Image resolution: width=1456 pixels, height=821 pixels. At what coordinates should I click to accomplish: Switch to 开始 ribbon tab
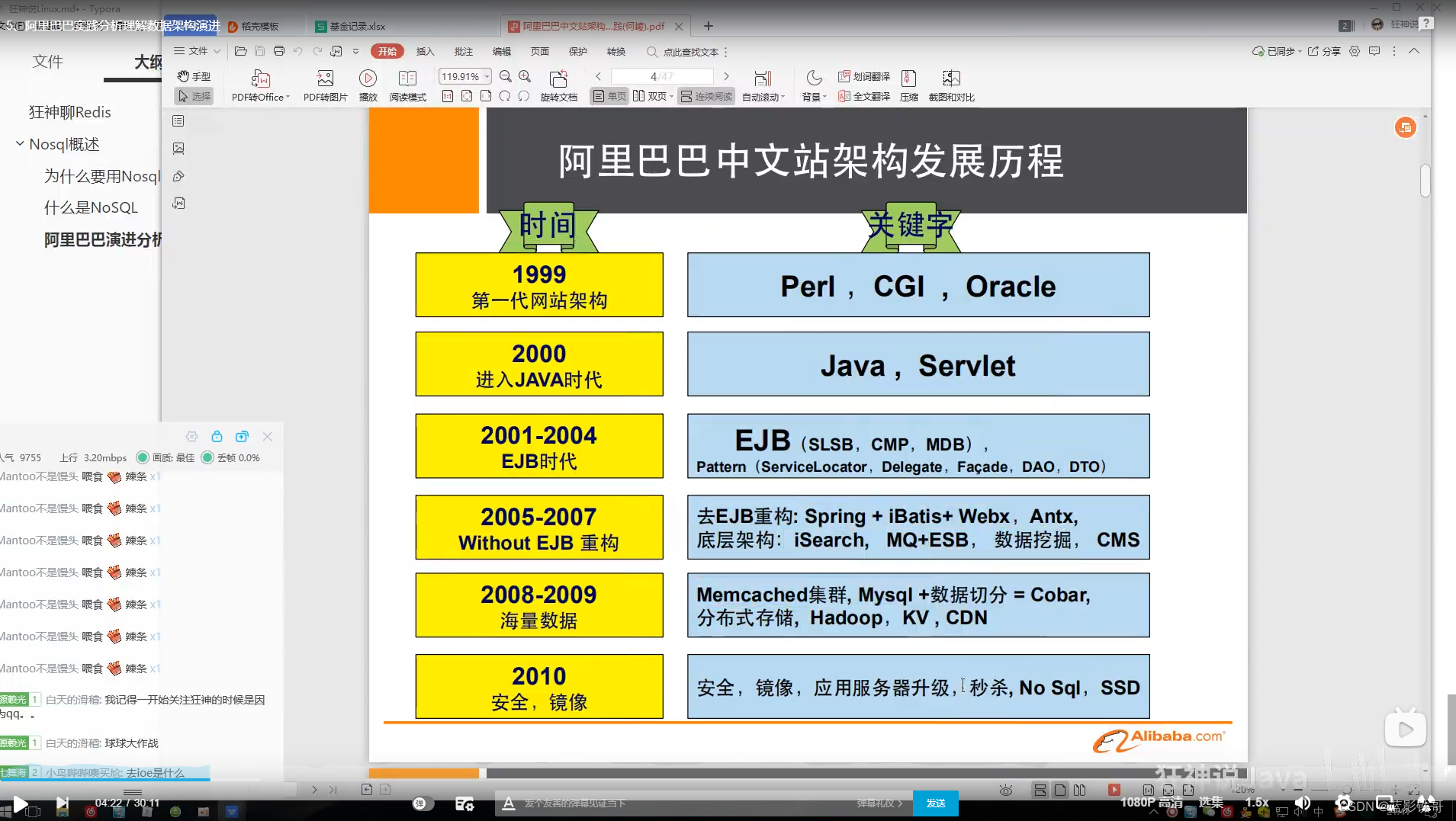[387, 51]
